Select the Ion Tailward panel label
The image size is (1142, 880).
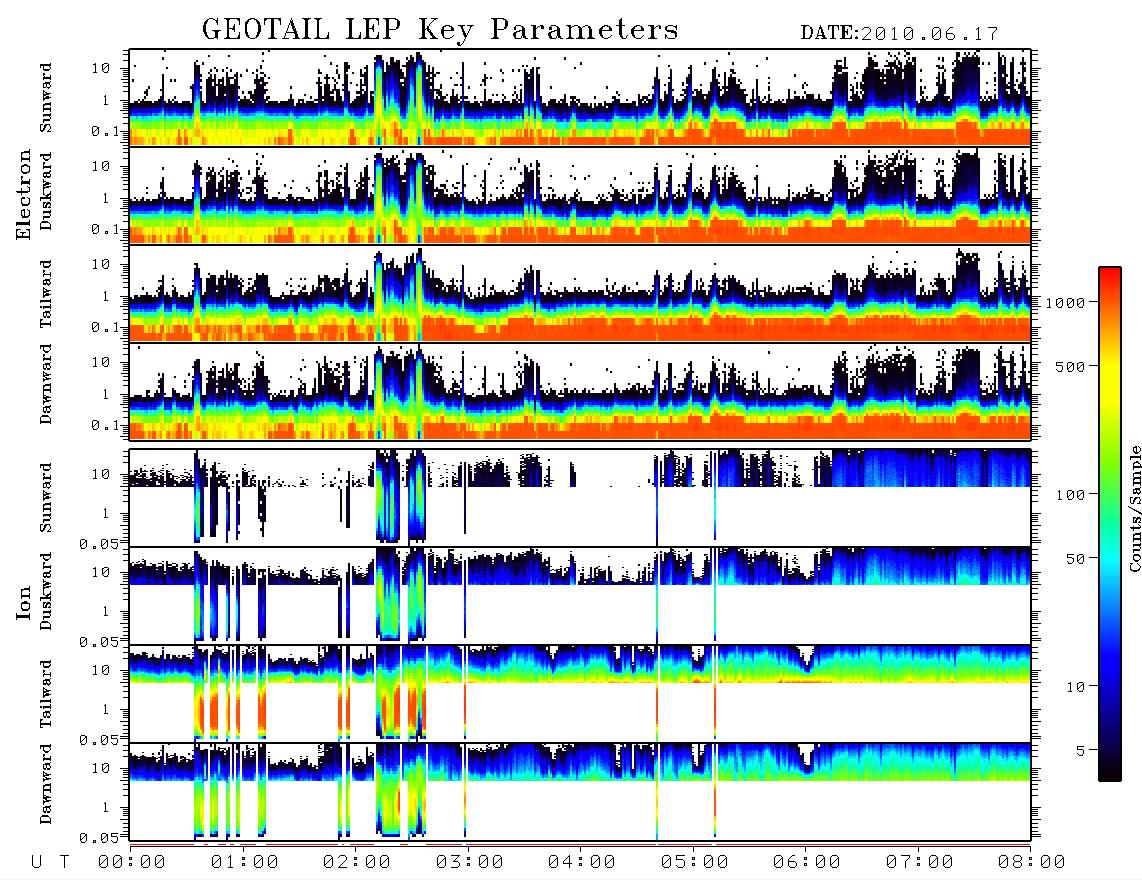(x=46, y=694)
